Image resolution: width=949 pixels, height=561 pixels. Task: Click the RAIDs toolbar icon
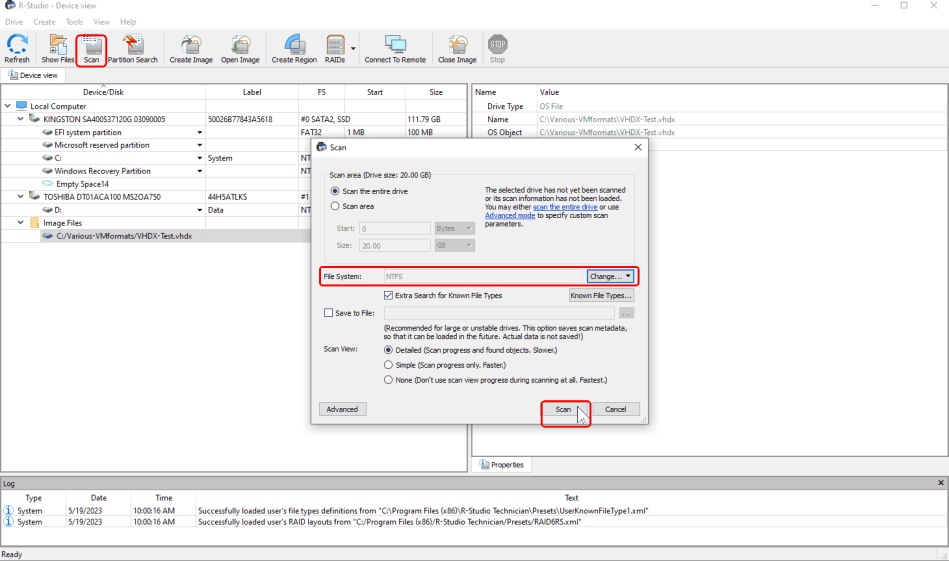(x=335, y=45)
